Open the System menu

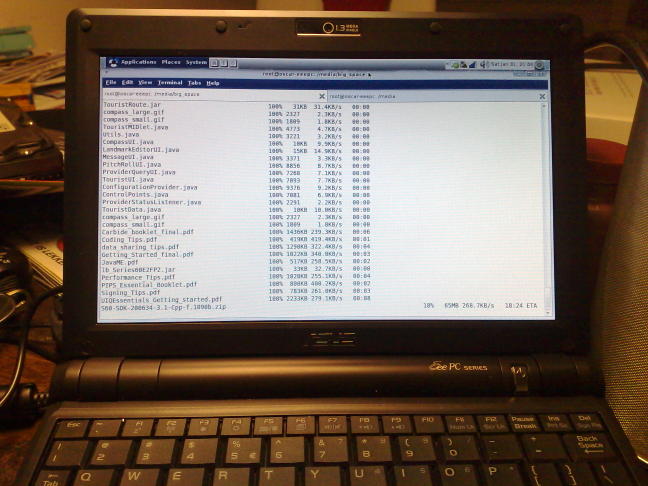coord(196,63)
